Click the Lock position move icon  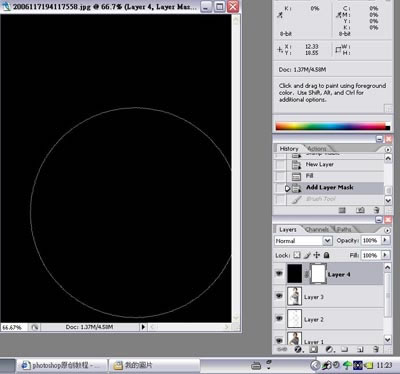pos(317,255)
